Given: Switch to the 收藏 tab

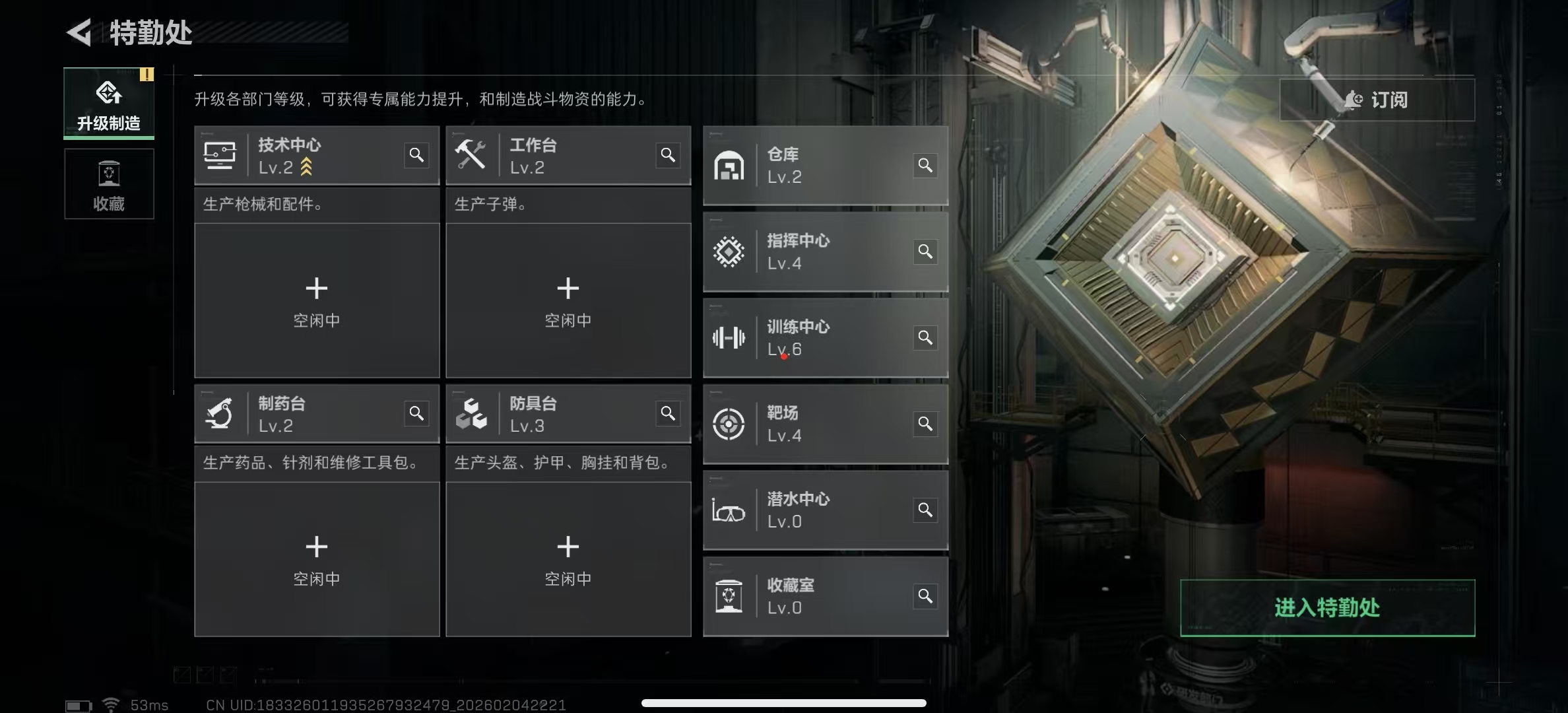Looking at the screenshot, I should (109, 184).
